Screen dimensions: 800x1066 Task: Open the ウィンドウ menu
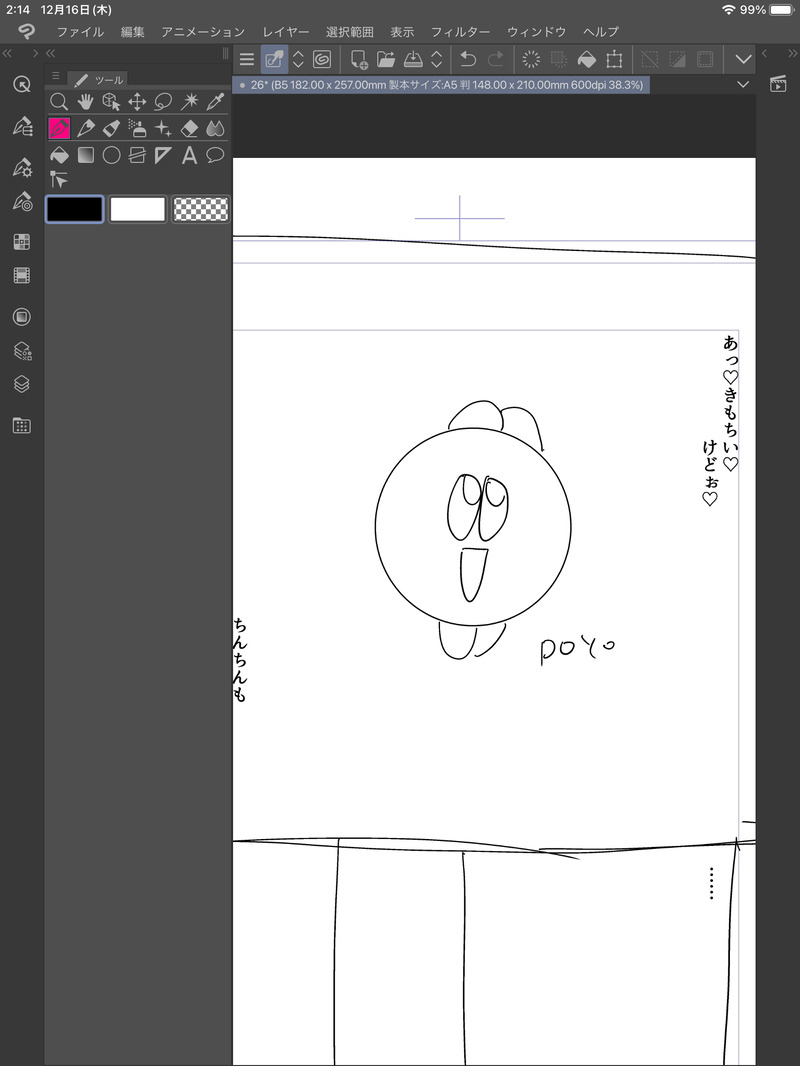[536, 32]
